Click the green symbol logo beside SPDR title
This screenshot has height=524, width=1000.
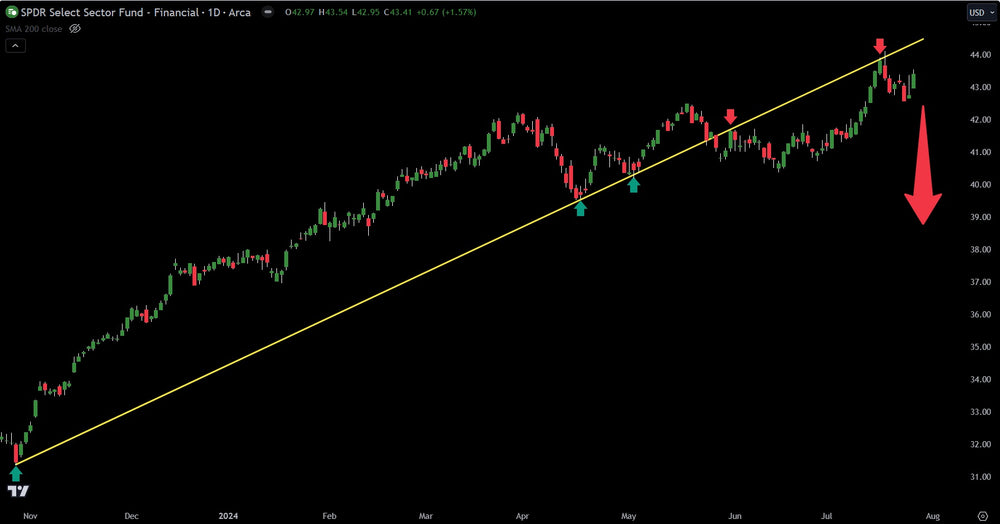click(x=11, y=13)
